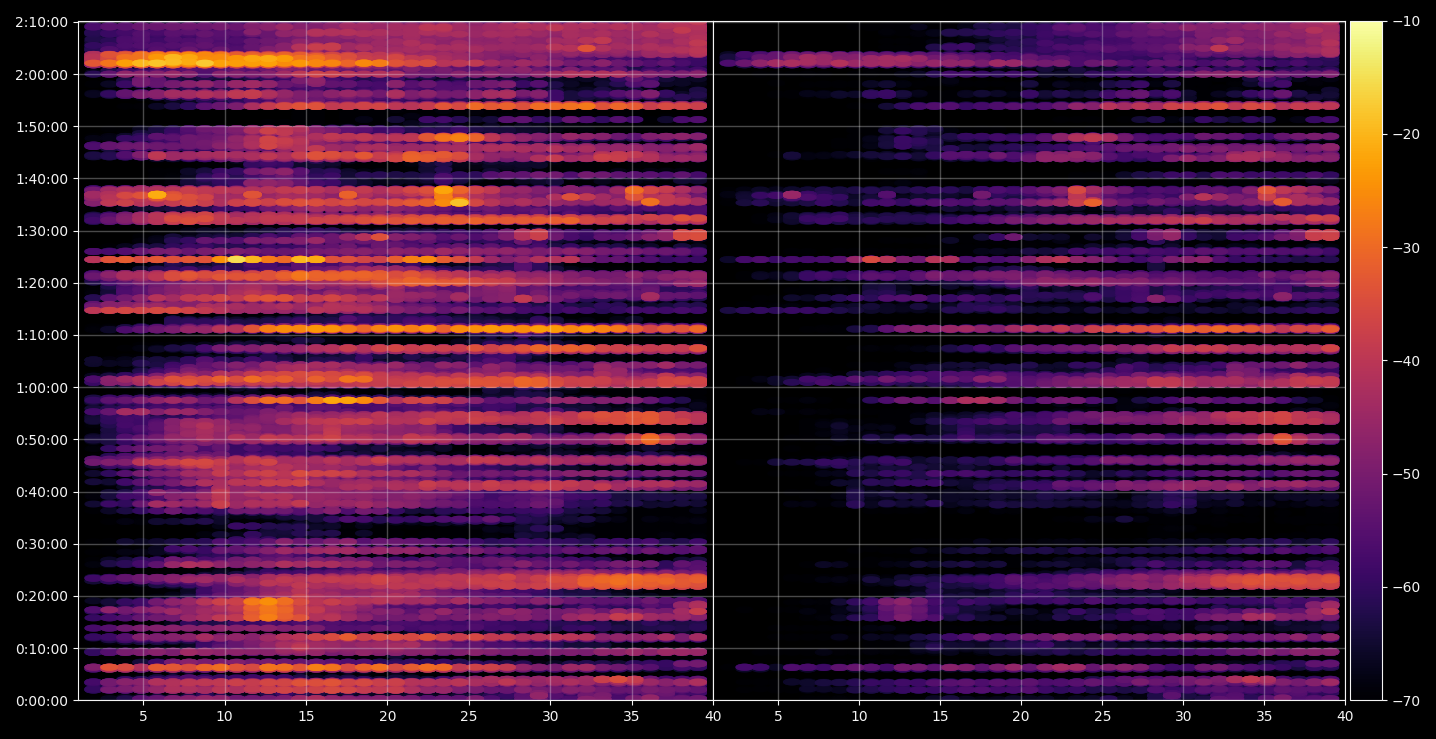Click the 1:00:00 time axis label
Viewport: 1436px width, 739px height.
pyautogui.click(x=42, y=388)
